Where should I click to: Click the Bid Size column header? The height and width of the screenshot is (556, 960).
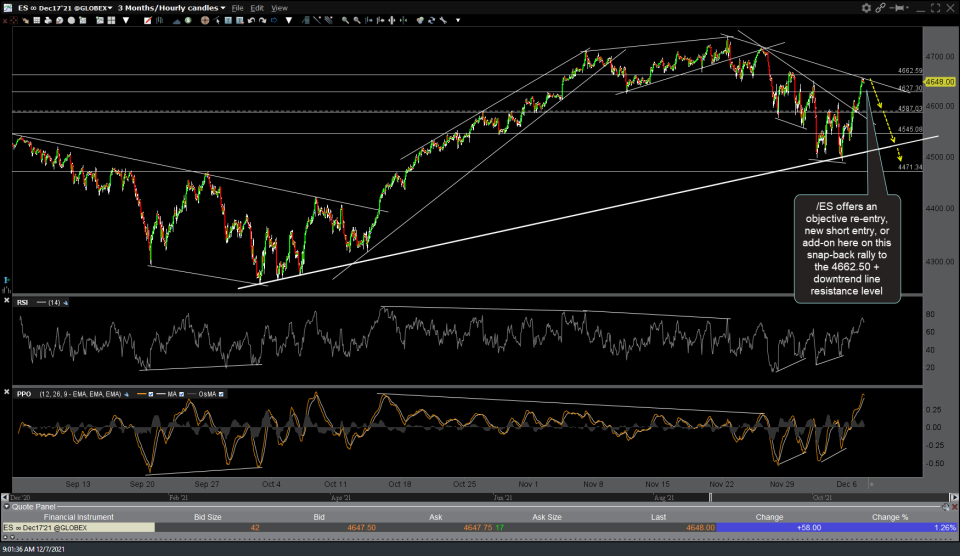[208, 517]
